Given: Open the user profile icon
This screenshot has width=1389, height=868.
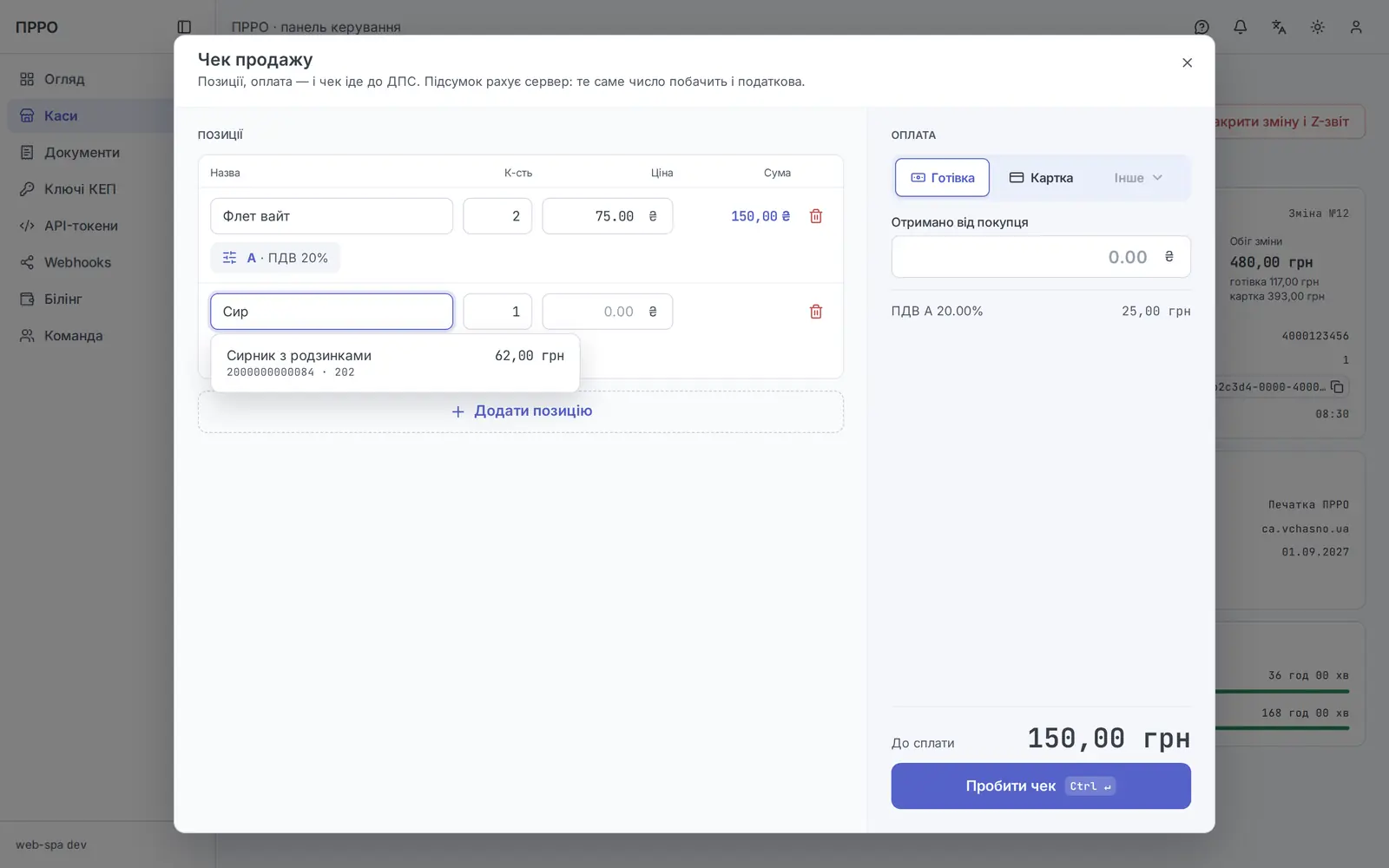Looking at the screenshot, I should point(1356,27).
